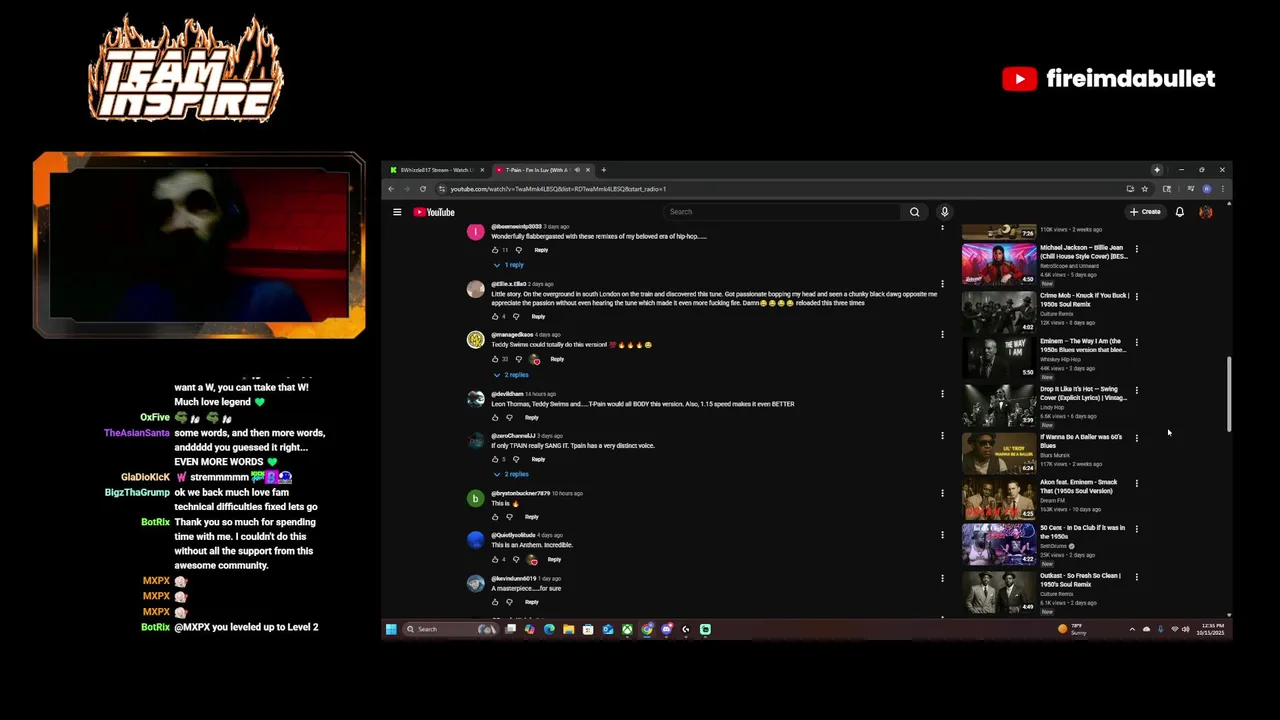
Task: Open If Wanna Be A Baller 60's Blues title
Action: [1081, 441]
